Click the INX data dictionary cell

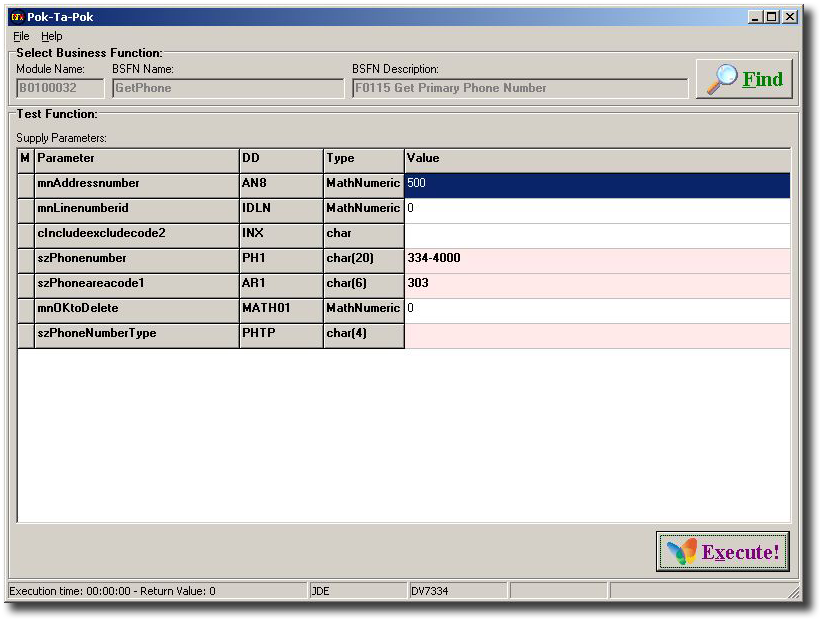[281, 236]
